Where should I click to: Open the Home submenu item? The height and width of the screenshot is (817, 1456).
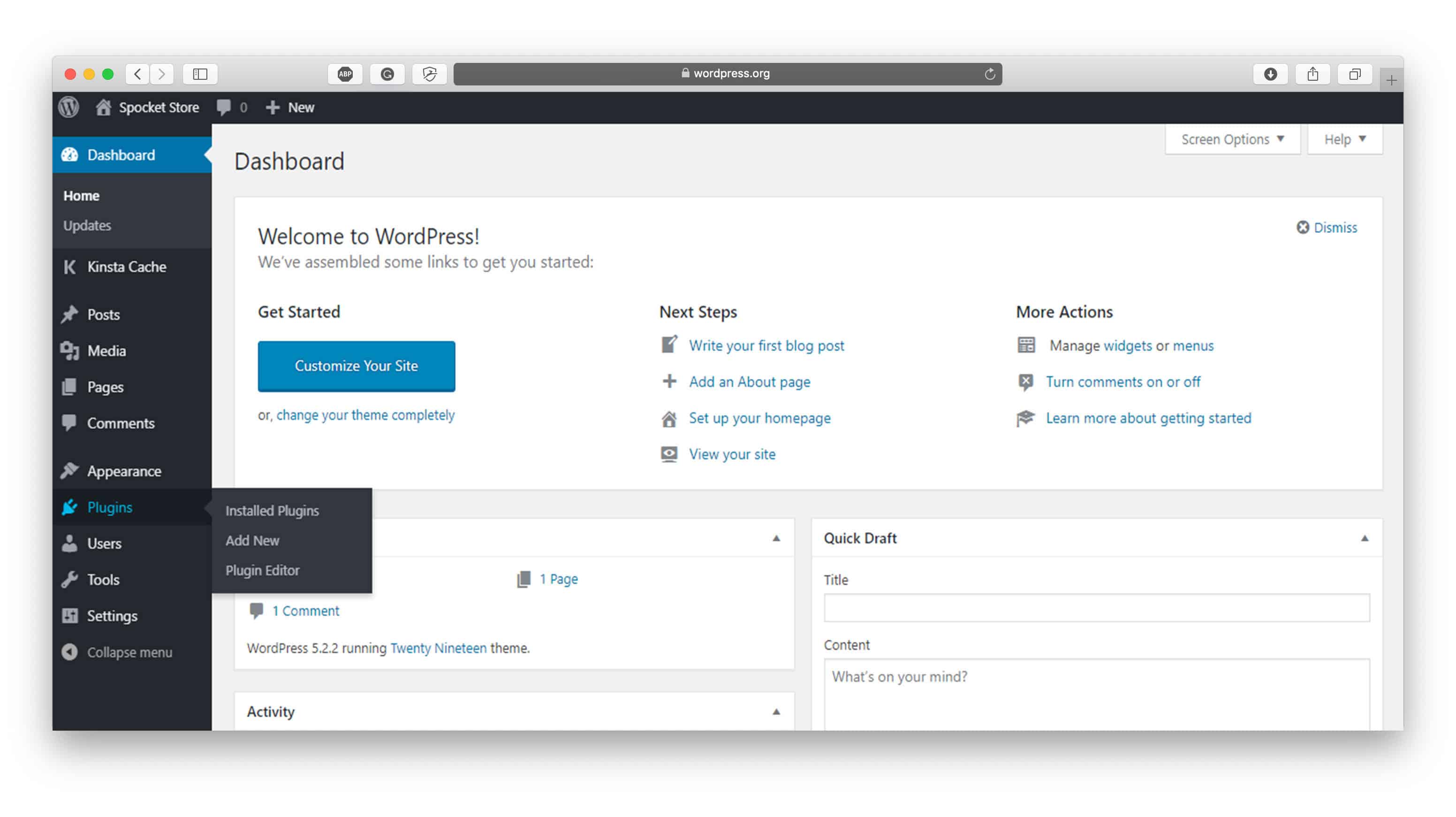[82, 196]
